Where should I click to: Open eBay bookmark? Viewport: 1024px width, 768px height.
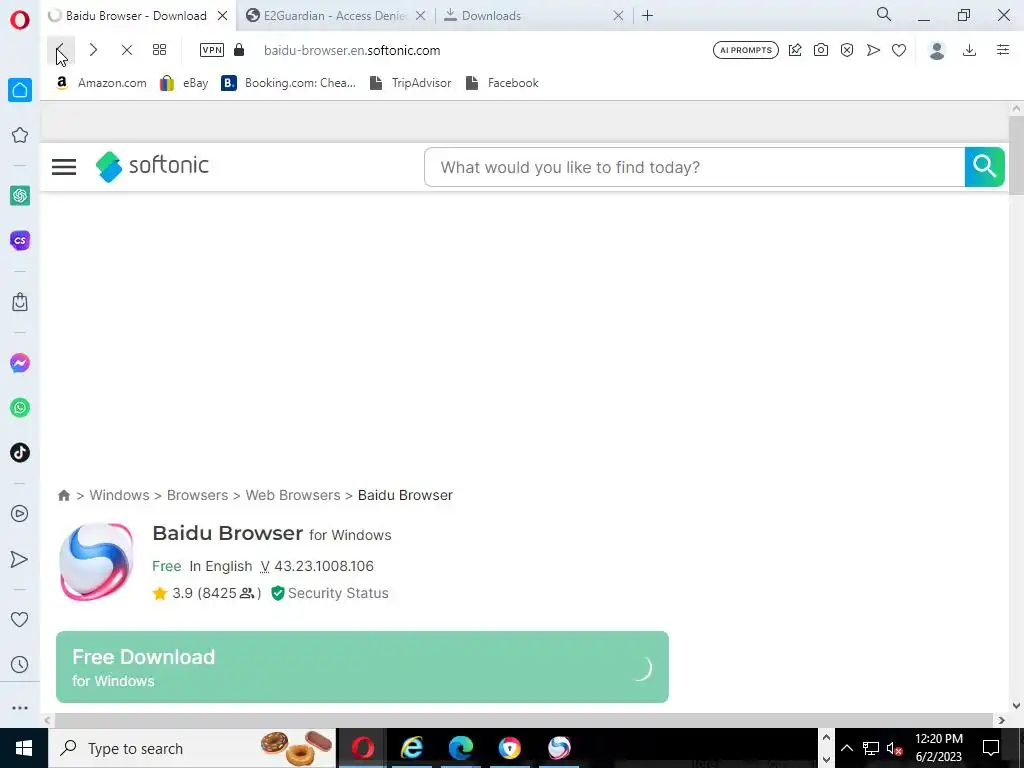click(x=184, y=83)
